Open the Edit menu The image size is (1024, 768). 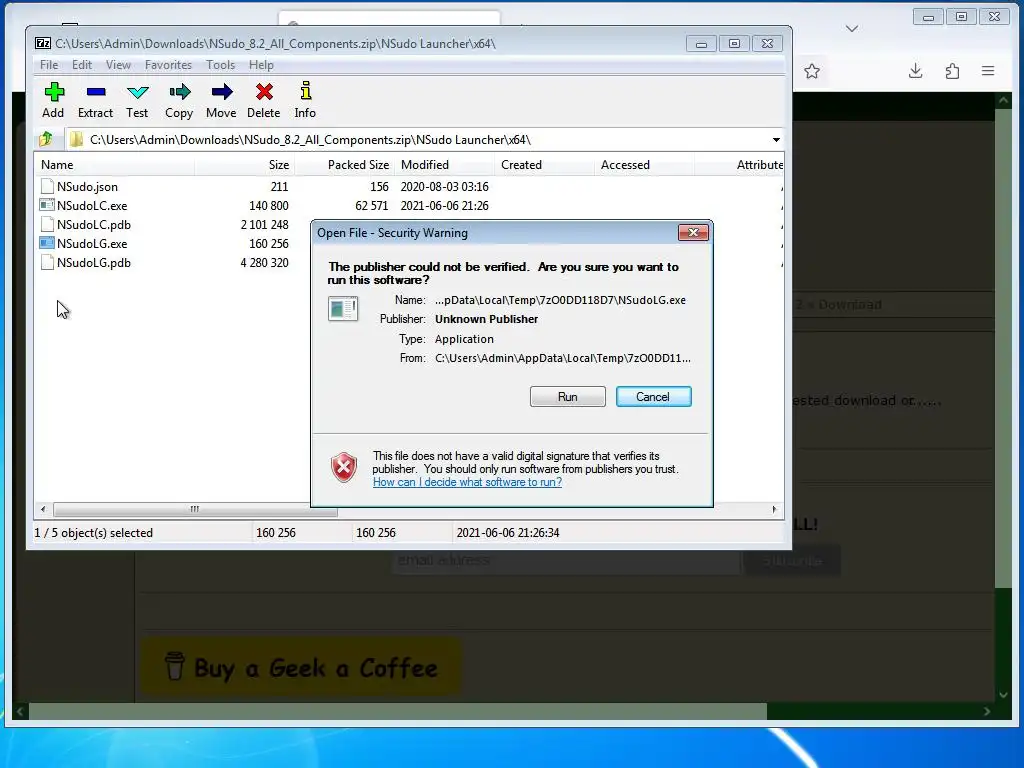(82, 65)
